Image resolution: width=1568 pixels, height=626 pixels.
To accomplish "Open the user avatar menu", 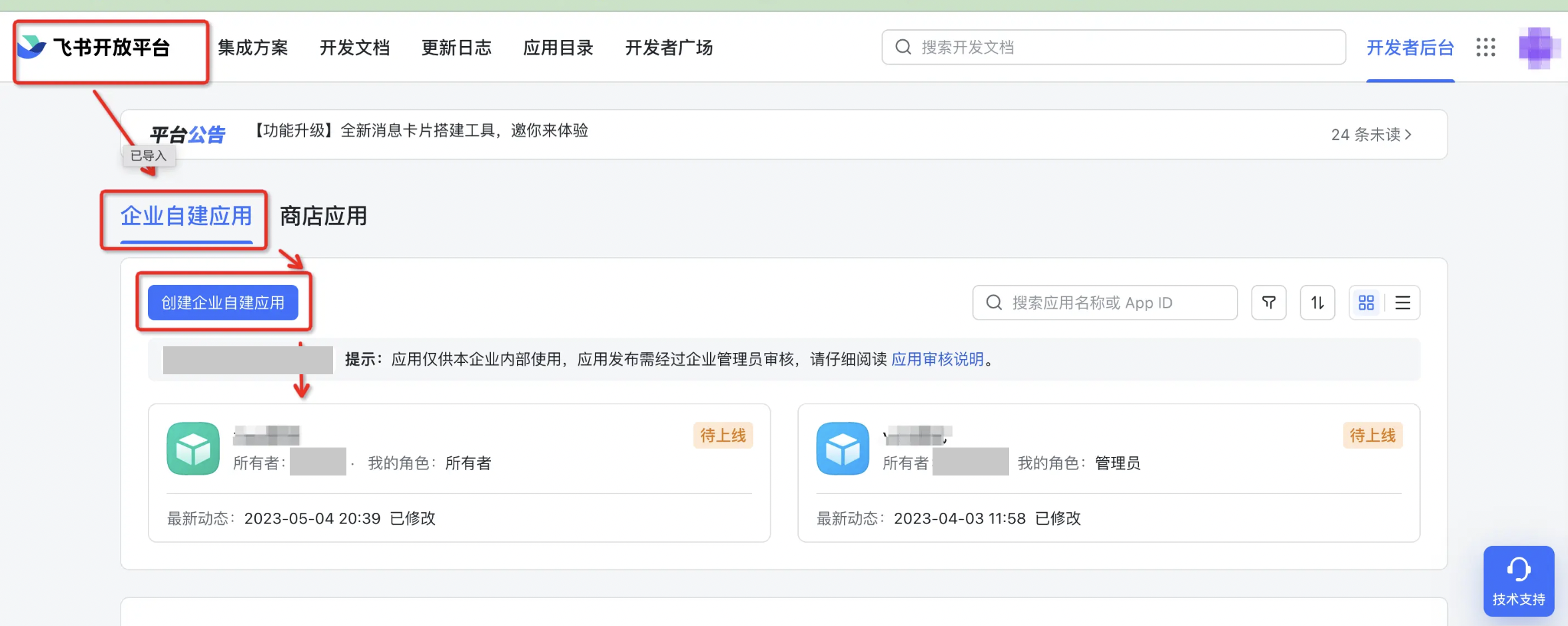I will 1539,47.
